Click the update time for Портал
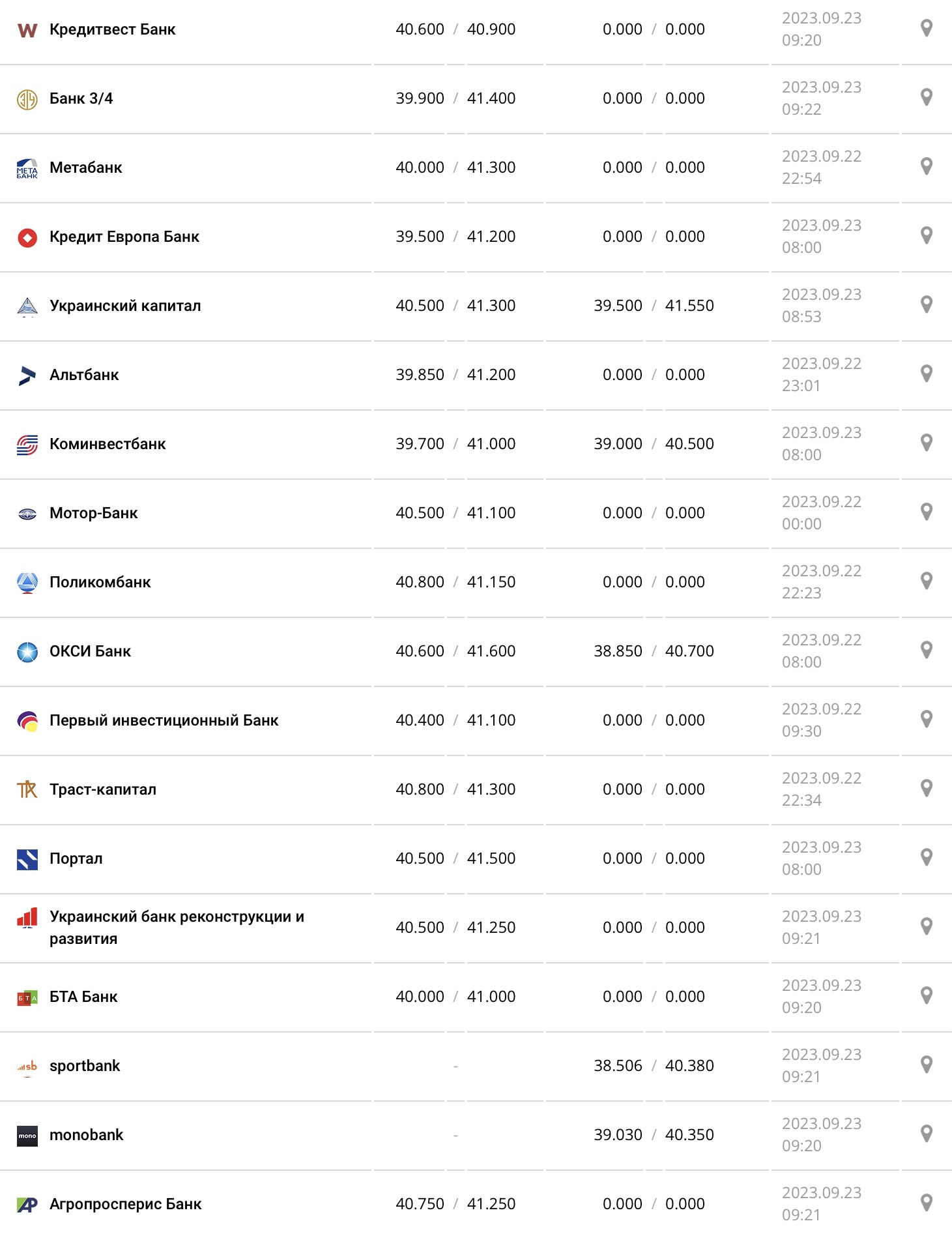The image size is (952, 1234). coord(822,858)
